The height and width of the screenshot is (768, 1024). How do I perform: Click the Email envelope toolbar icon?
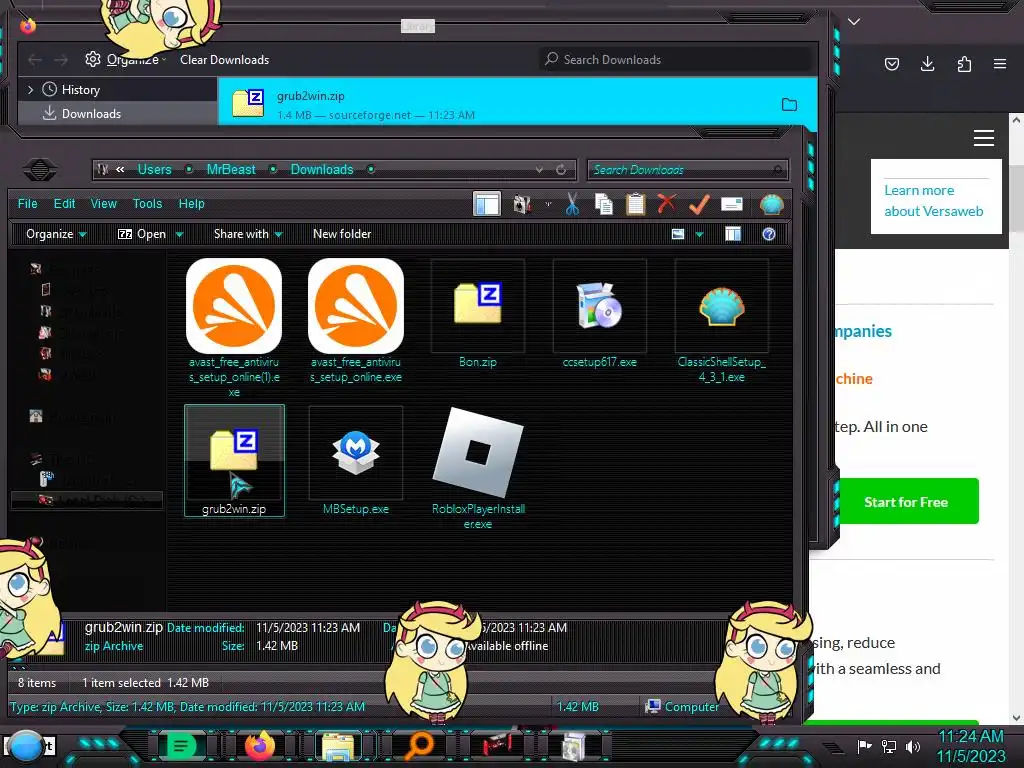731,204
